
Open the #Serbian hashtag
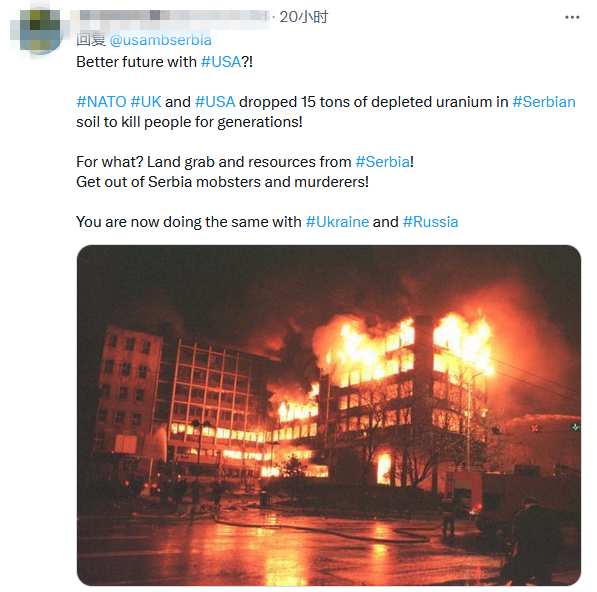point(544,102)
